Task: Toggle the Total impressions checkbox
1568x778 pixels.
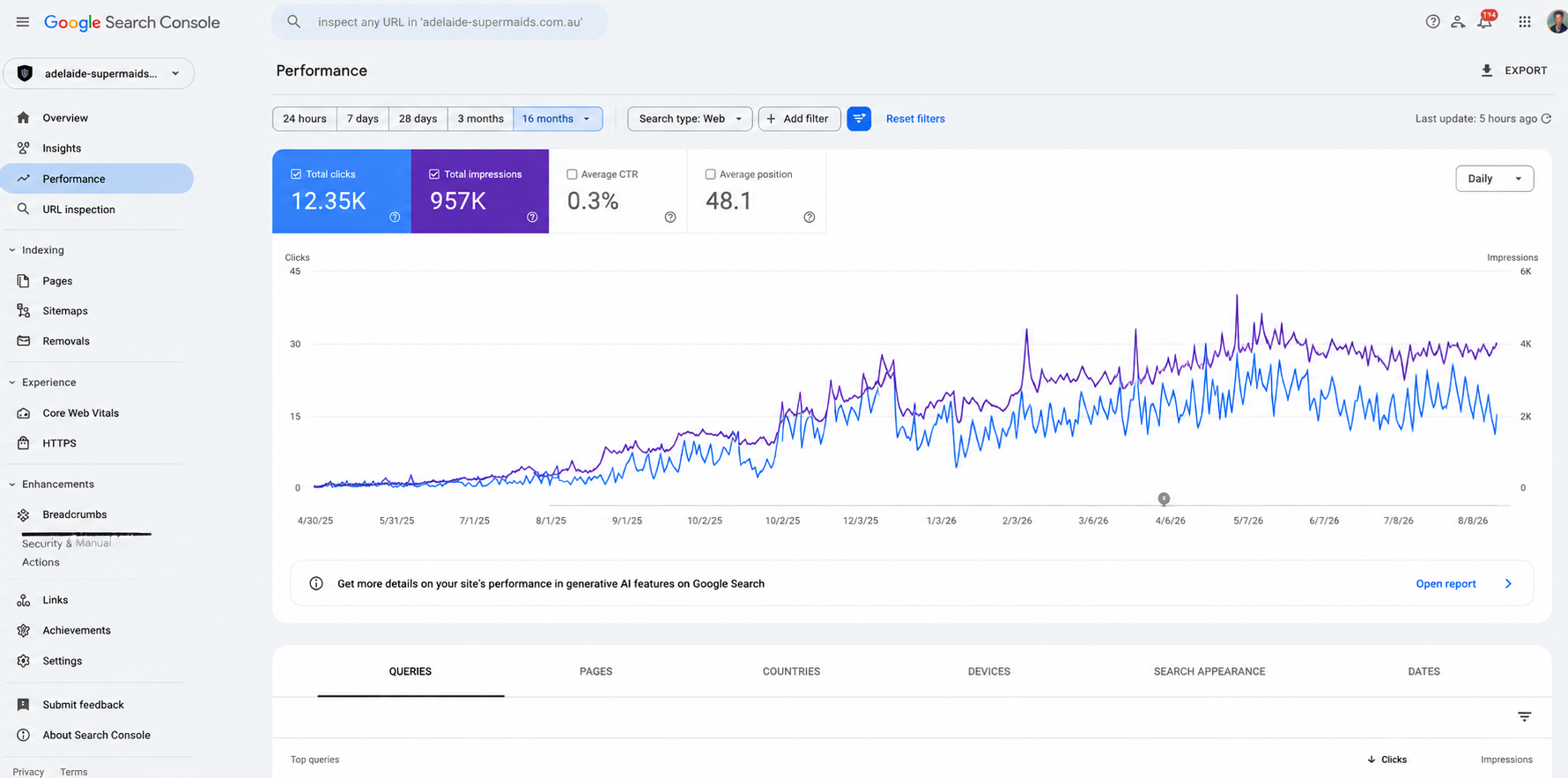Action: pyautogui.click(x=434, y=174)
